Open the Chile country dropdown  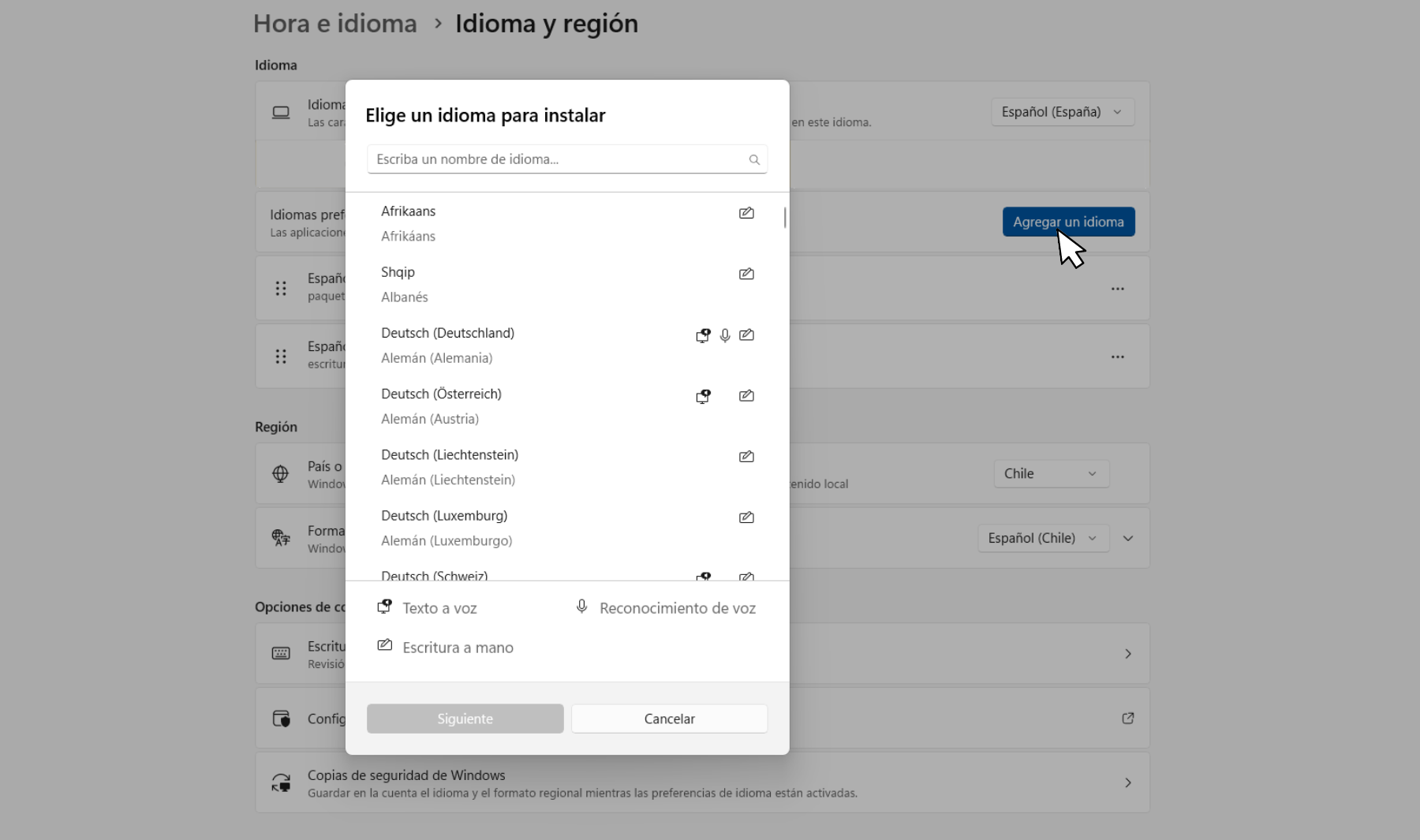[1050, 473]
